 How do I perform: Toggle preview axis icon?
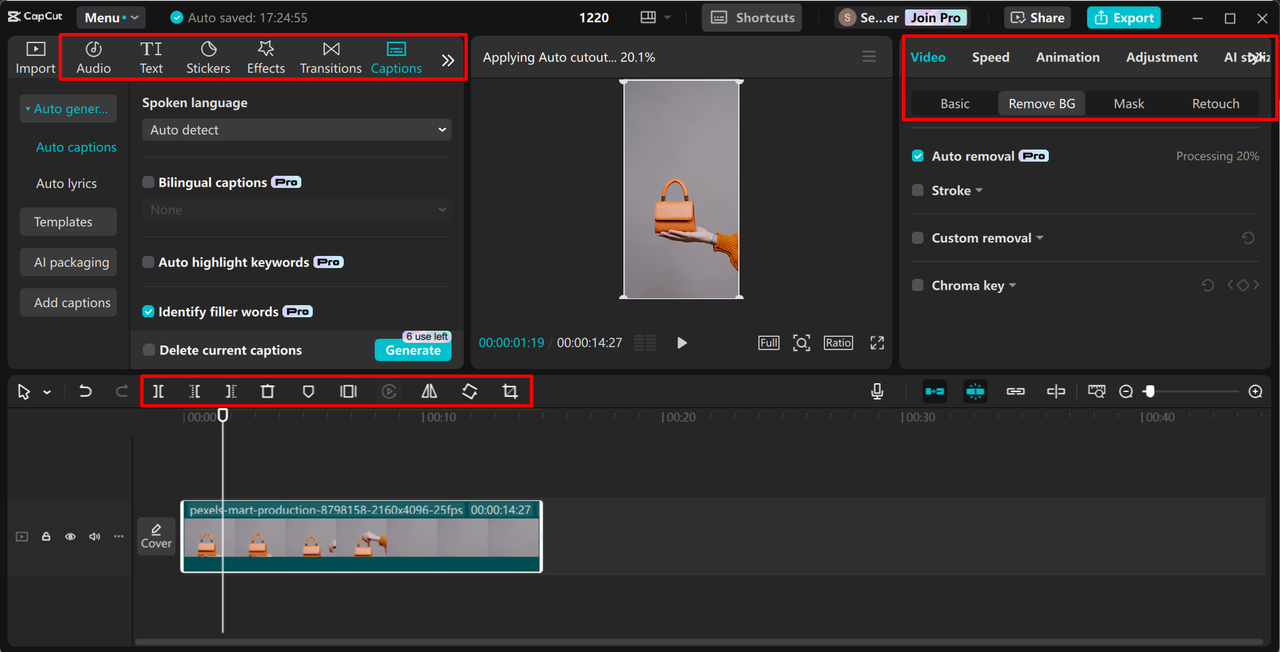pos(1055,392)
